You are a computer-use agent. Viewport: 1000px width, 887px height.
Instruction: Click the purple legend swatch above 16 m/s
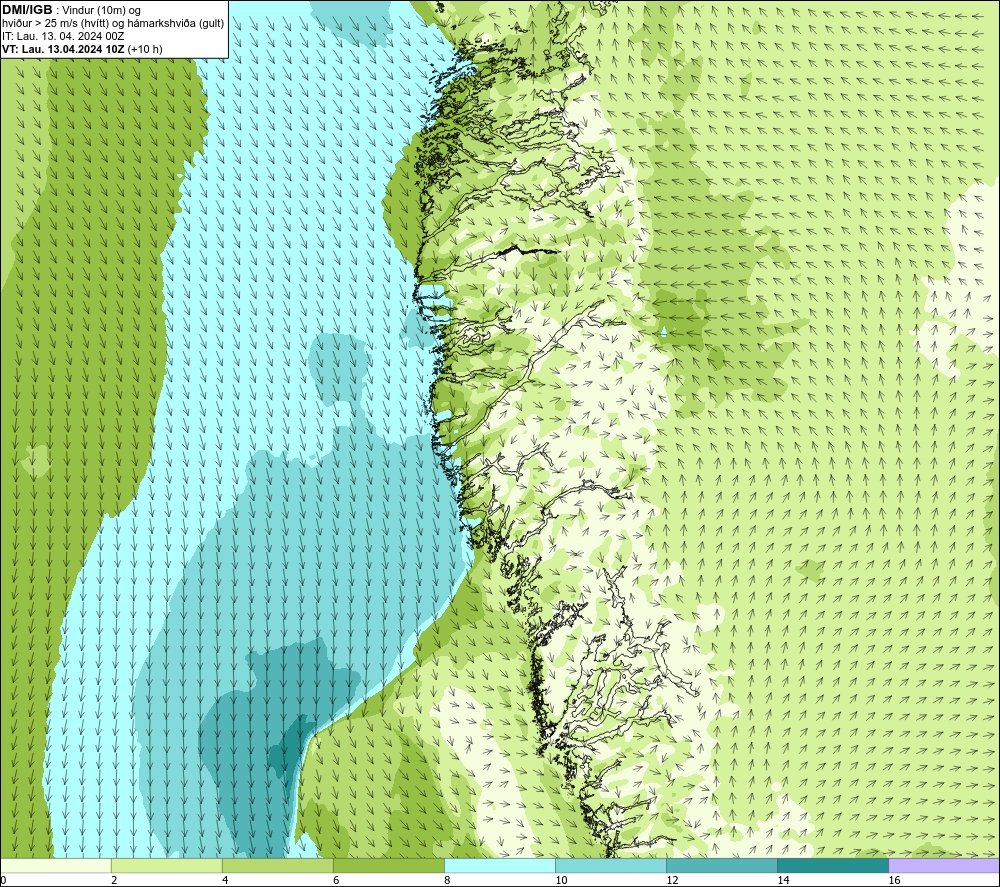[x=944, y=866]
